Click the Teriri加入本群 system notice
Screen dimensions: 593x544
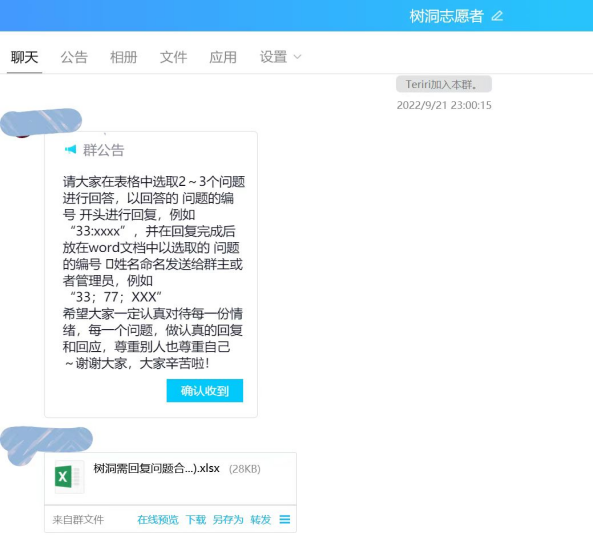(x=444, y=84)
